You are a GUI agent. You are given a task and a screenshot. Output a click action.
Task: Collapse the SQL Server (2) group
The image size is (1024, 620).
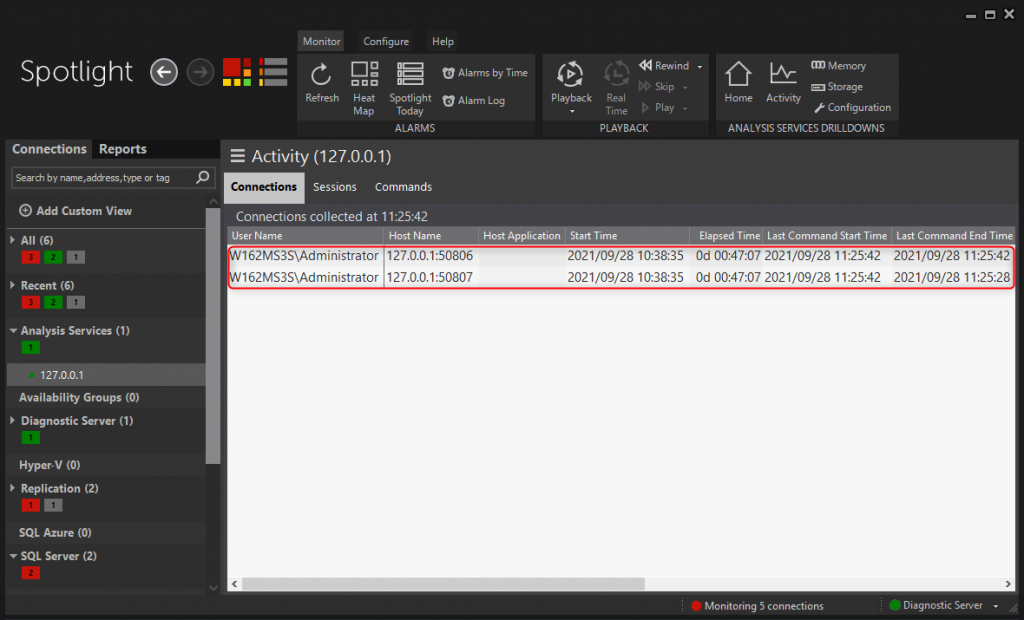pos(13,556)
